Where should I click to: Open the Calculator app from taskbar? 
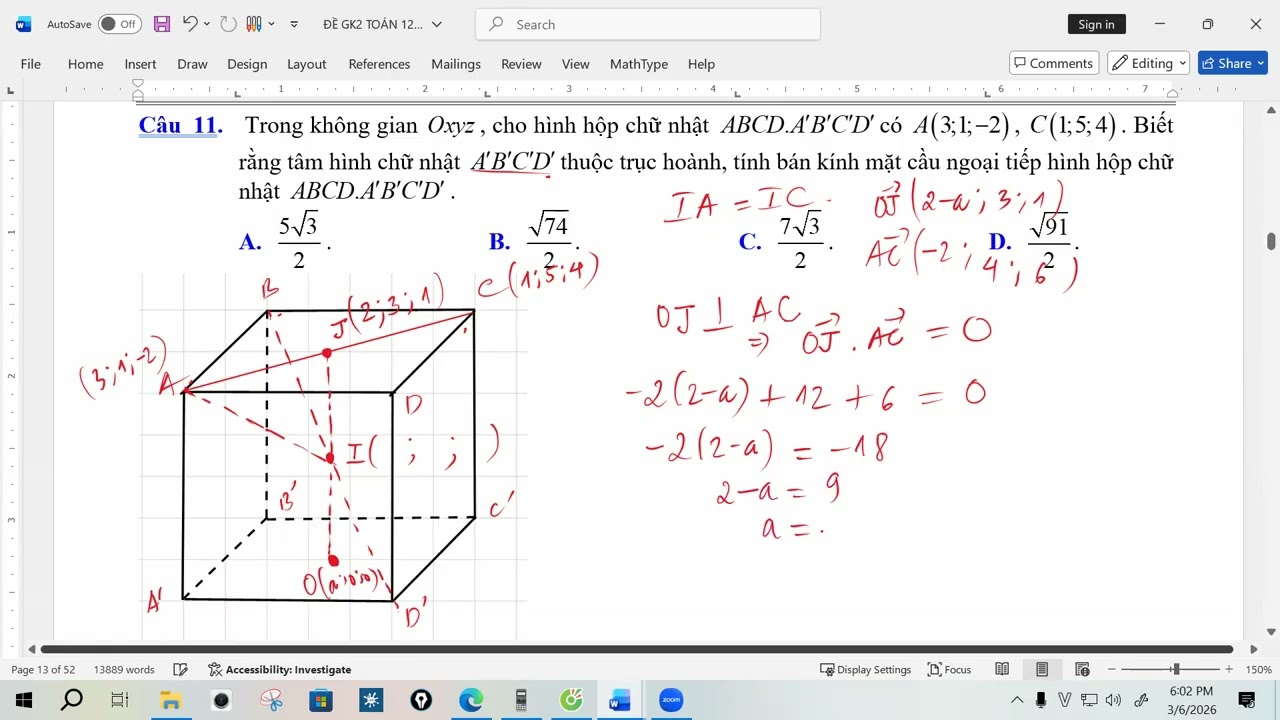click(521, 700)
